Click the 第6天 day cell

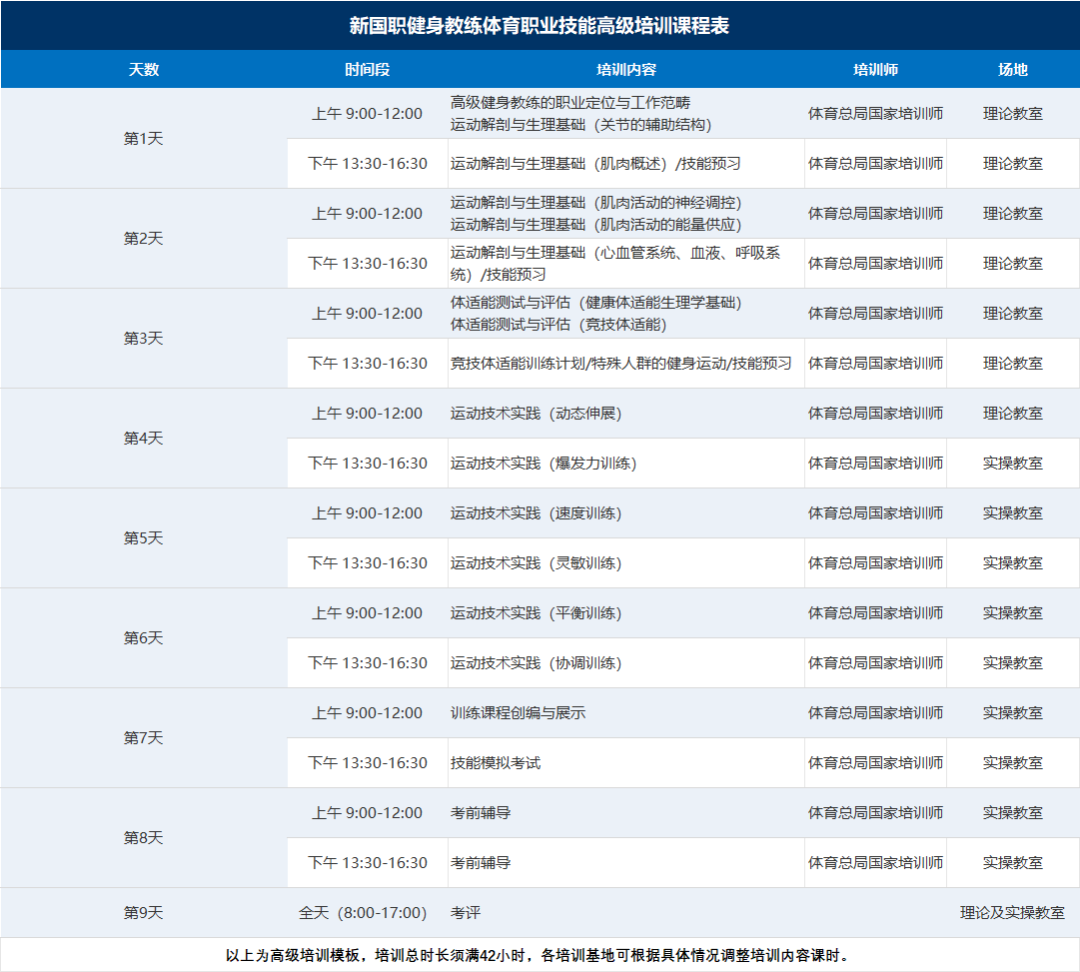point(143,638)
